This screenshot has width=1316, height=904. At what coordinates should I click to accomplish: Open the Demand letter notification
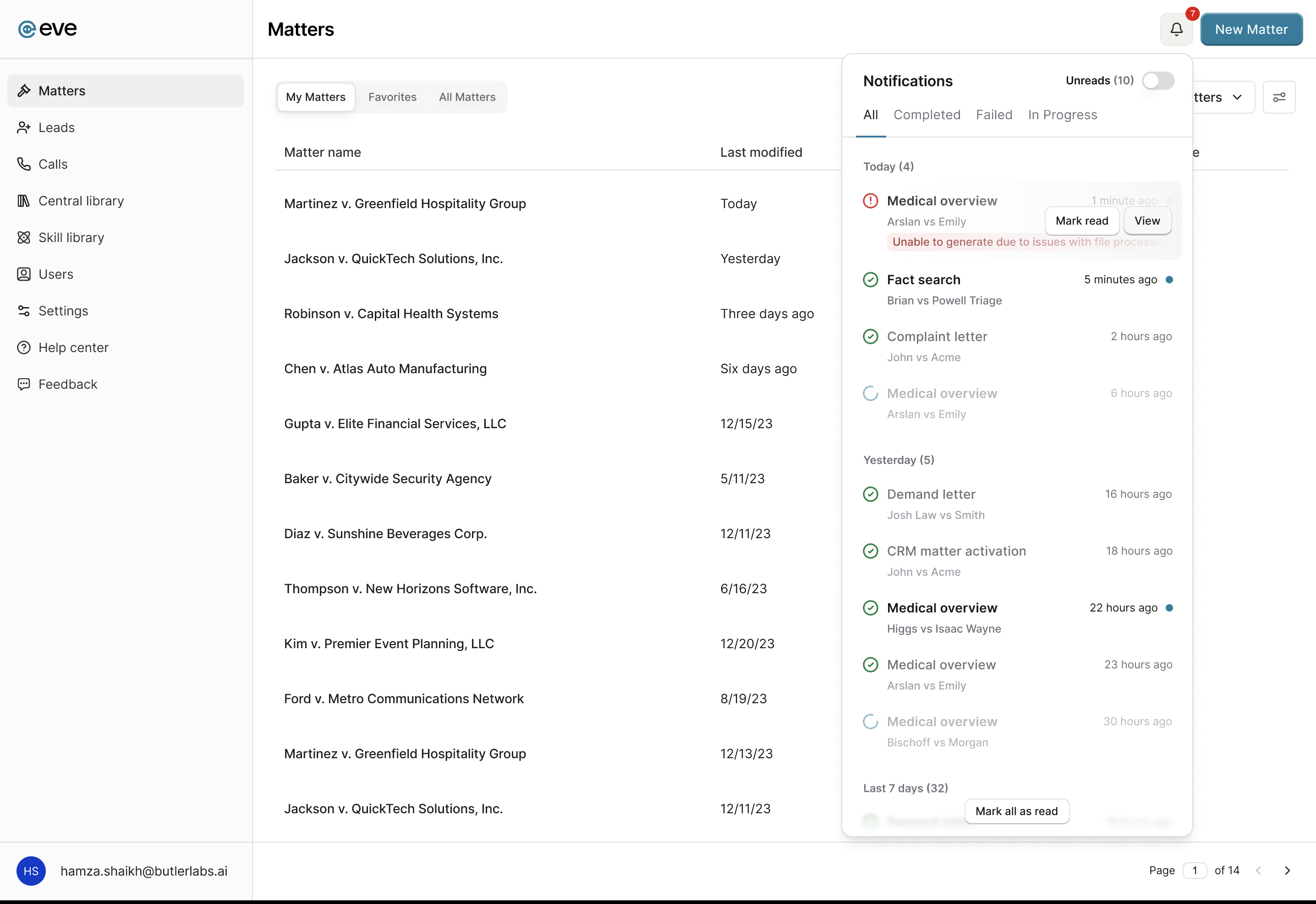1017,504
